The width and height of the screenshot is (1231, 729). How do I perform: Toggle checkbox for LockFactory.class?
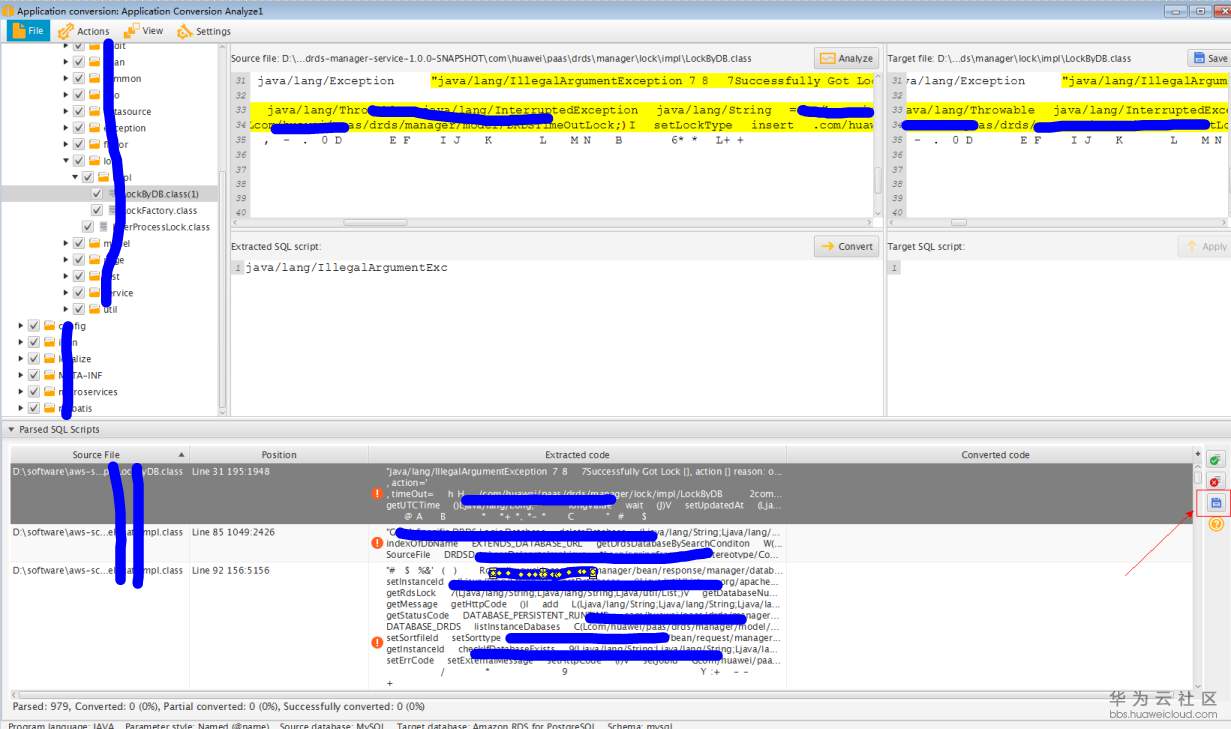[x=97, y=210]
